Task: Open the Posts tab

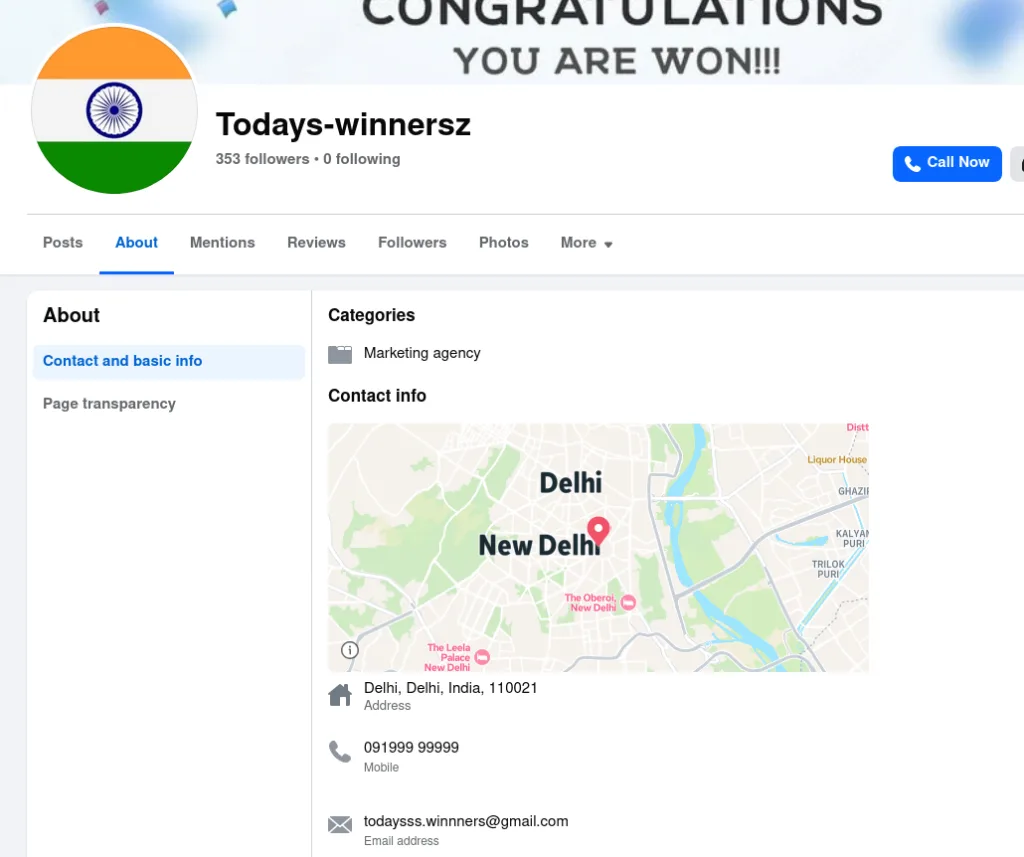Action: coord(63,243)
